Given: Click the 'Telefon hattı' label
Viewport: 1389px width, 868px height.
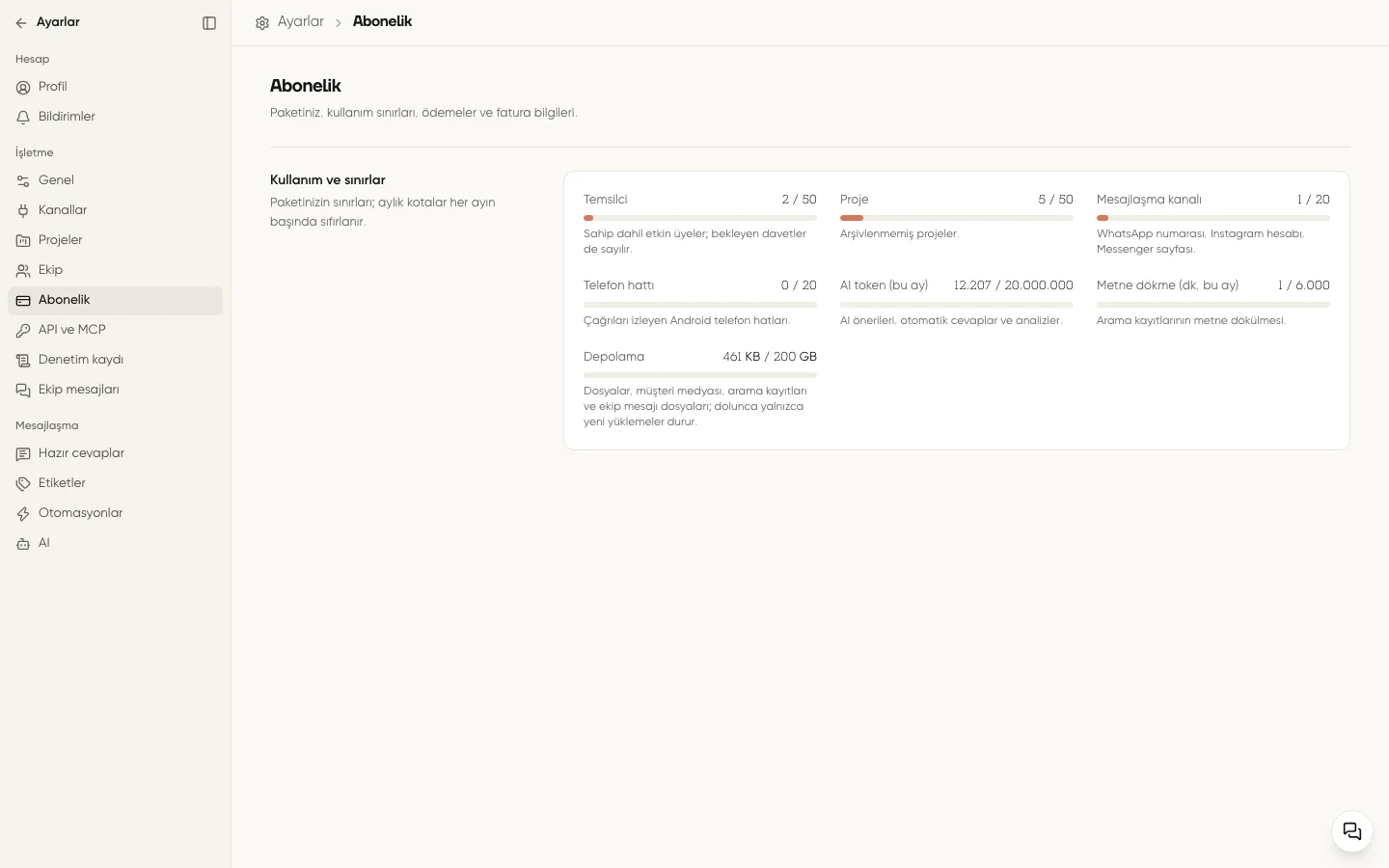Looking at the screenshot, I should point(618,285).
